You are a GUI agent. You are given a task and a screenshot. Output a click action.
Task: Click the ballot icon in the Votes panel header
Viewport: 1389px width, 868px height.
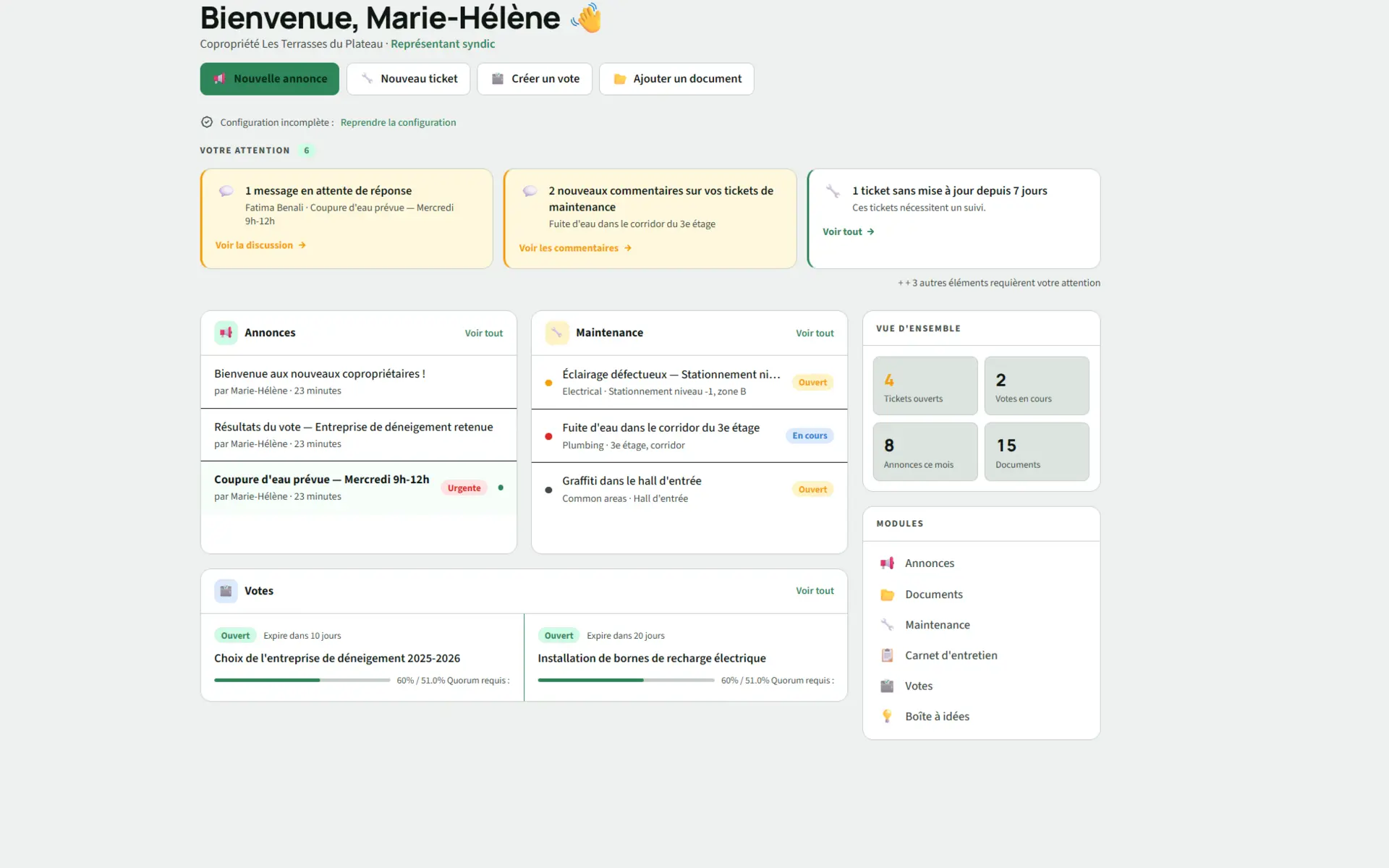225,591
